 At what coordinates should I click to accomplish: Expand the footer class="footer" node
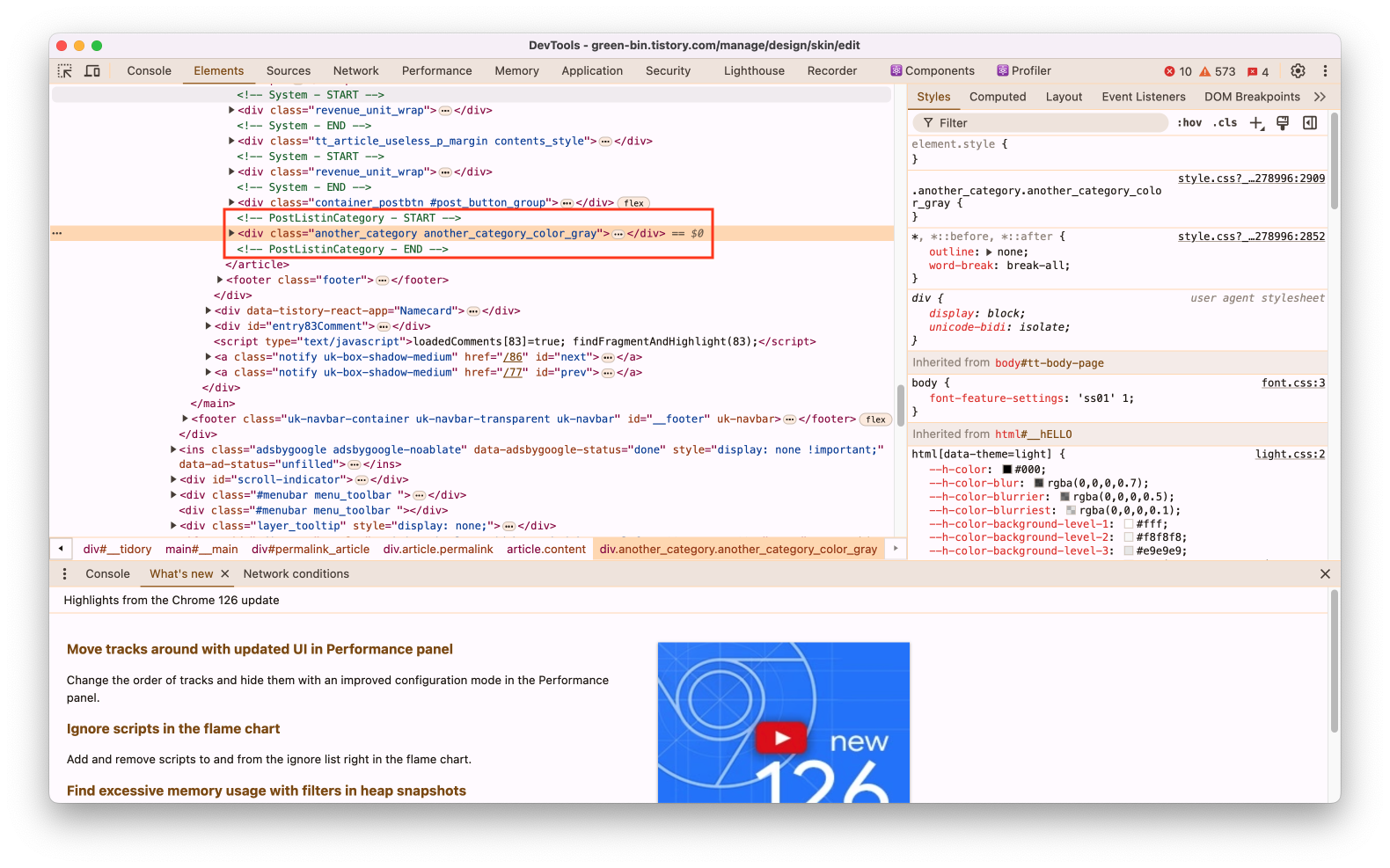click(x=220, y=280)
